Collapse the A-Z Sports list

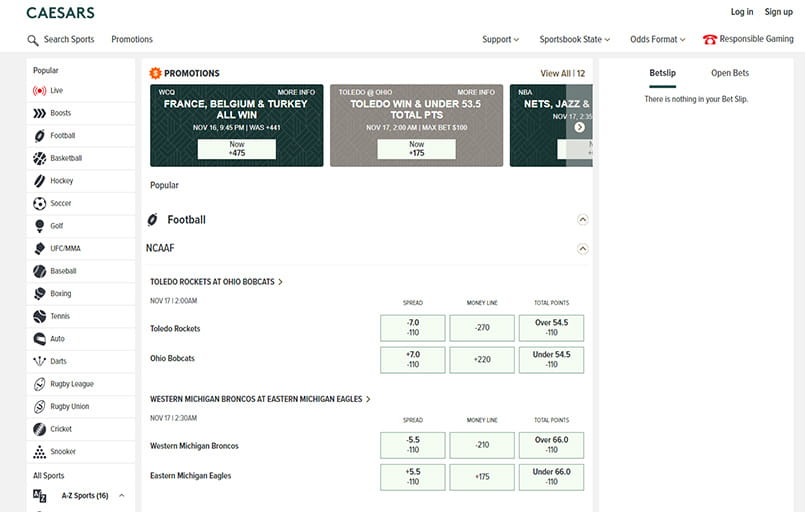click(x=122, y=496)
